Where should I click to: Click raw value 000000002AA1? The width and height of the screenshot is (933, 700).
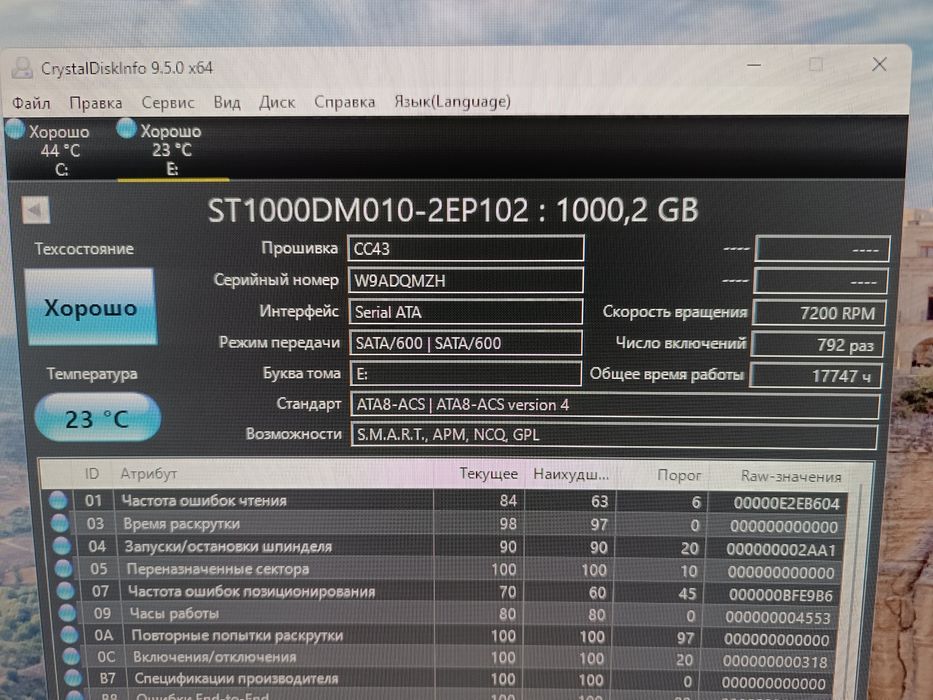click(x=781, y=549)
